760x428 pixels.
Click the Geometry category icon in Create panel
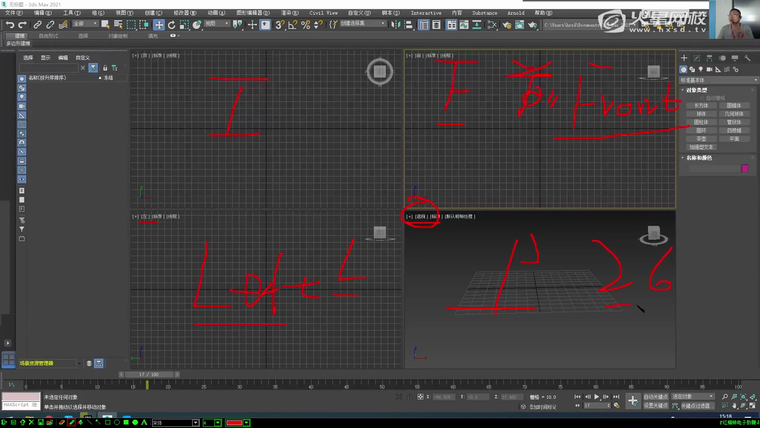(686, 69)
